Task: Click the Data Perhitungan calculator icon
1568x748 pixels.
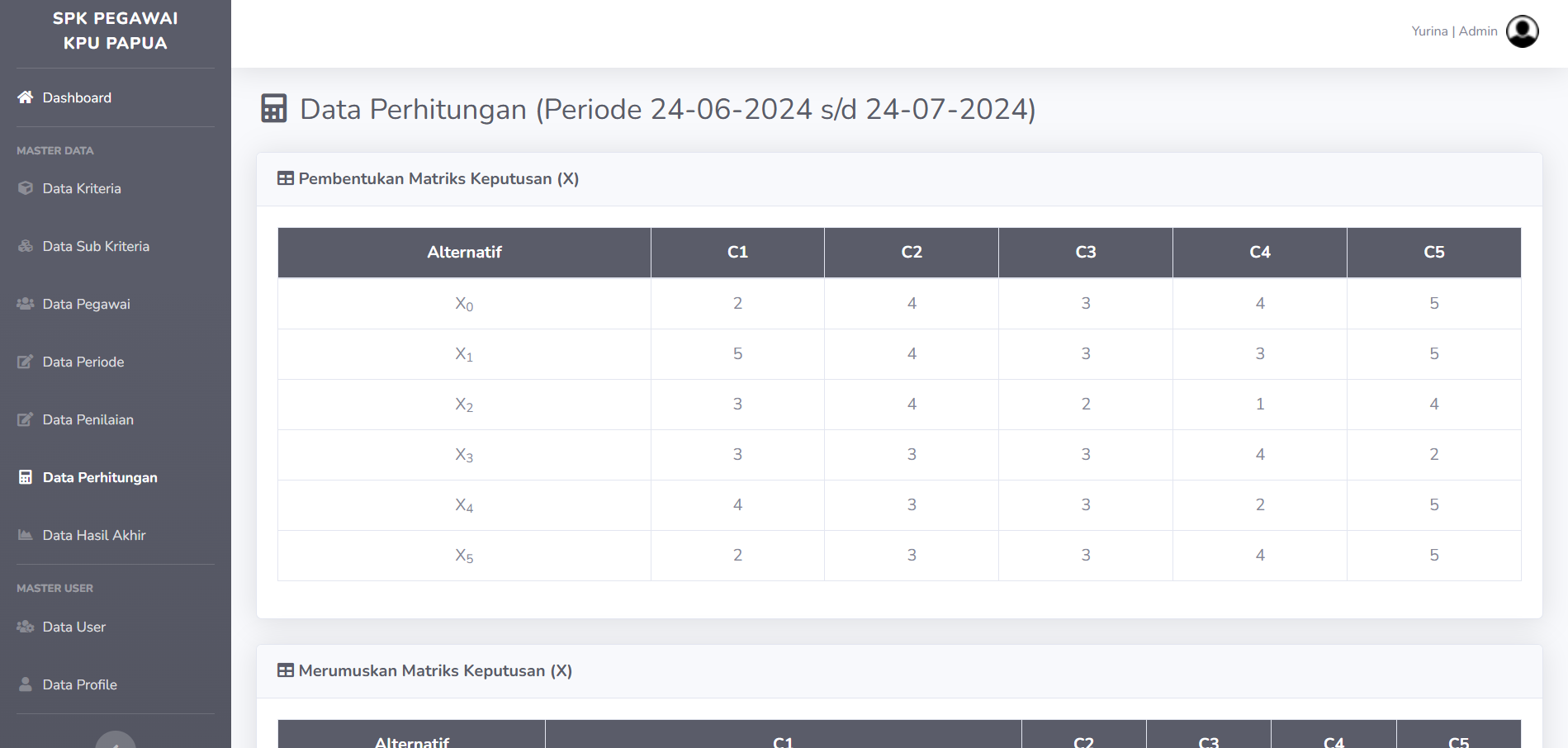Action: (26, 477)
